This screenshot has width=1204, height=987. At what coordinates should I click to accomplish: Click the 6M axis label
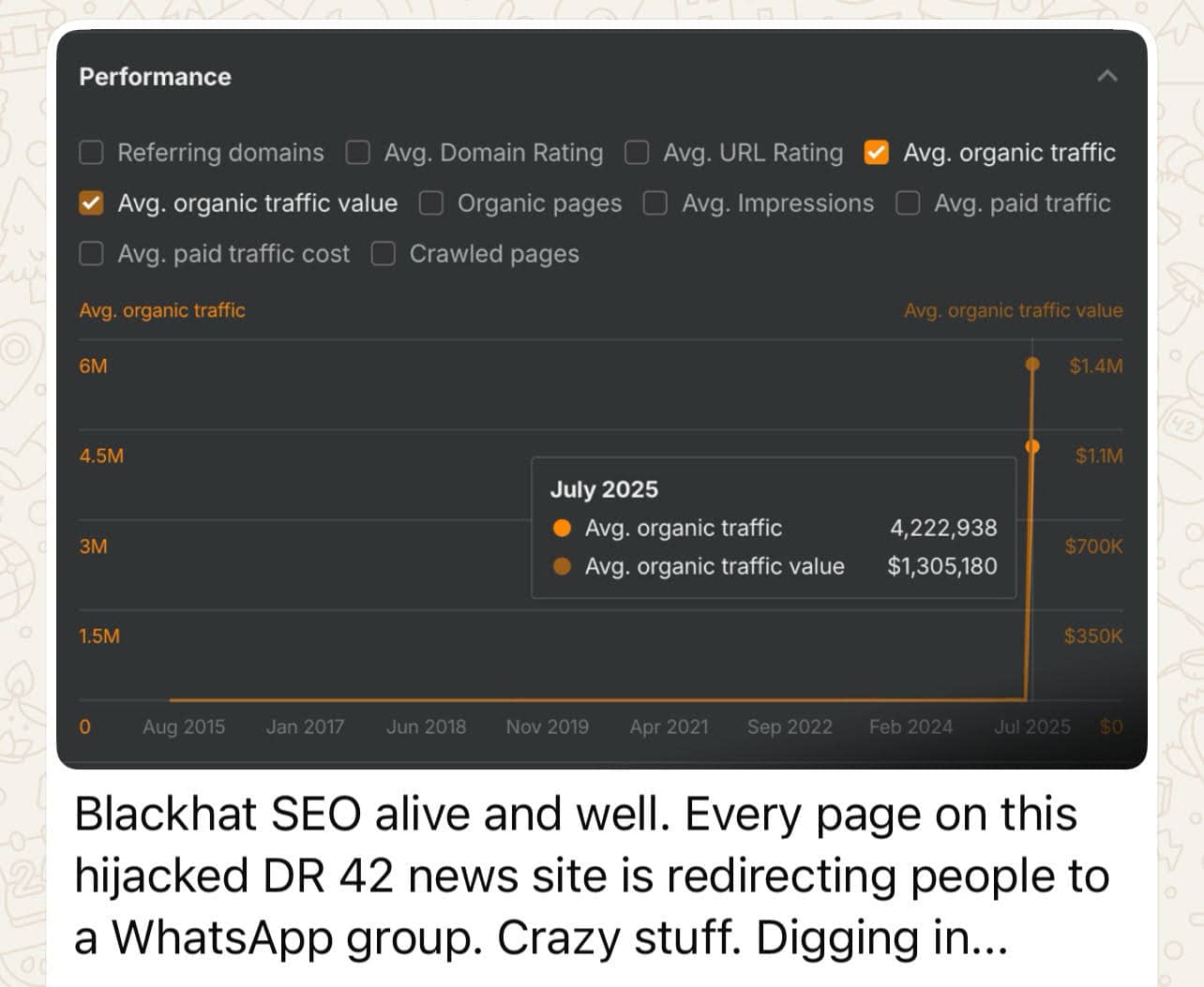coord(93,366)
